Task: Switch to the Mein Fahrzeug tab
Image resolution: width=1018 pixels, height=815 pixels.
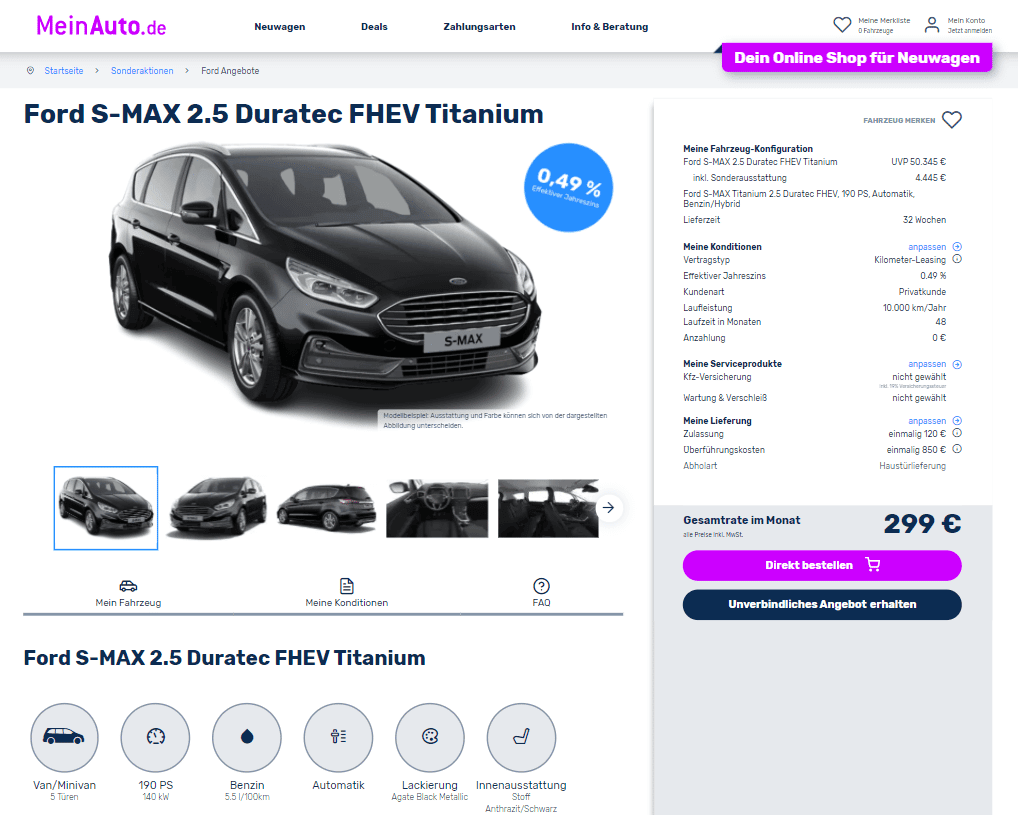Action: pos(129,594)
